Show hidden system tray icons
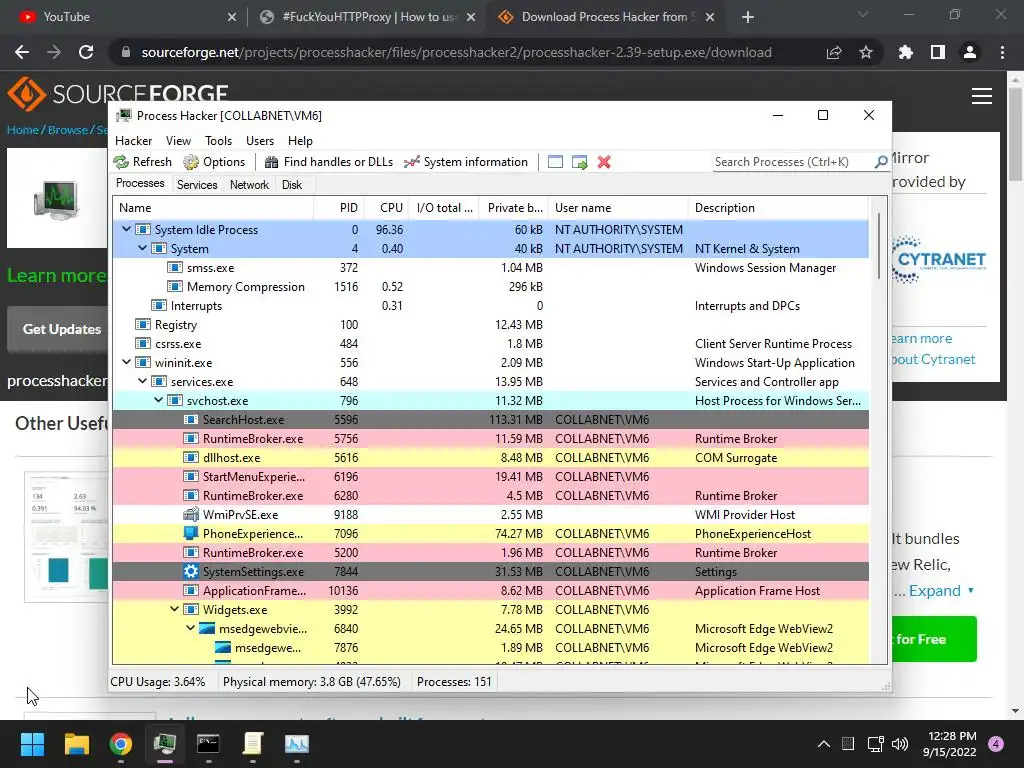The image size is (1024, 768). 824,744
